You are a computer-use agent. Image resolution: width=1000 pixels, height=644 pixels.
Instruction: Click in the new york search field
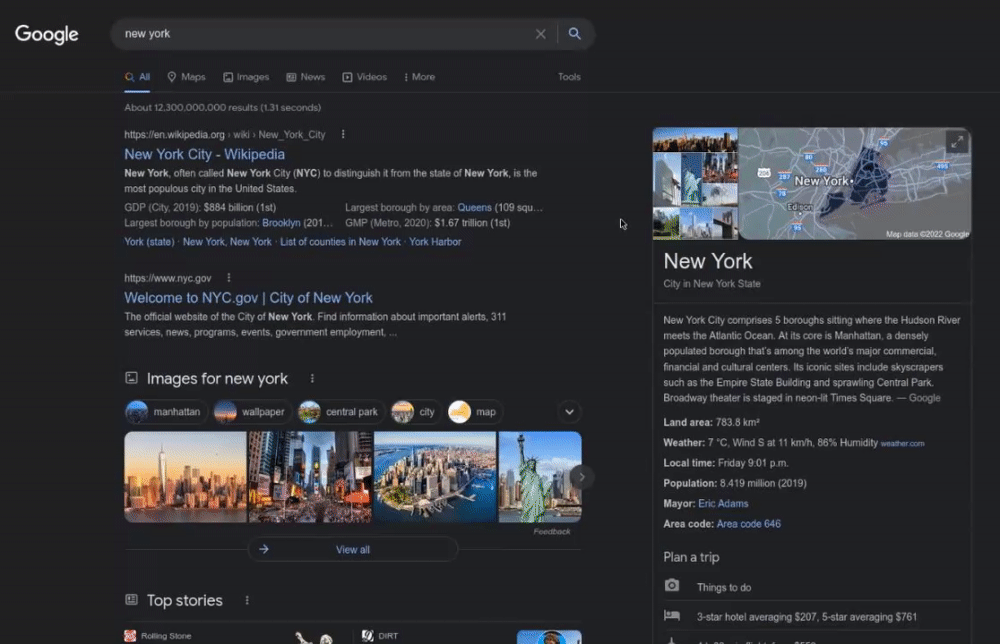pos(325,34)
